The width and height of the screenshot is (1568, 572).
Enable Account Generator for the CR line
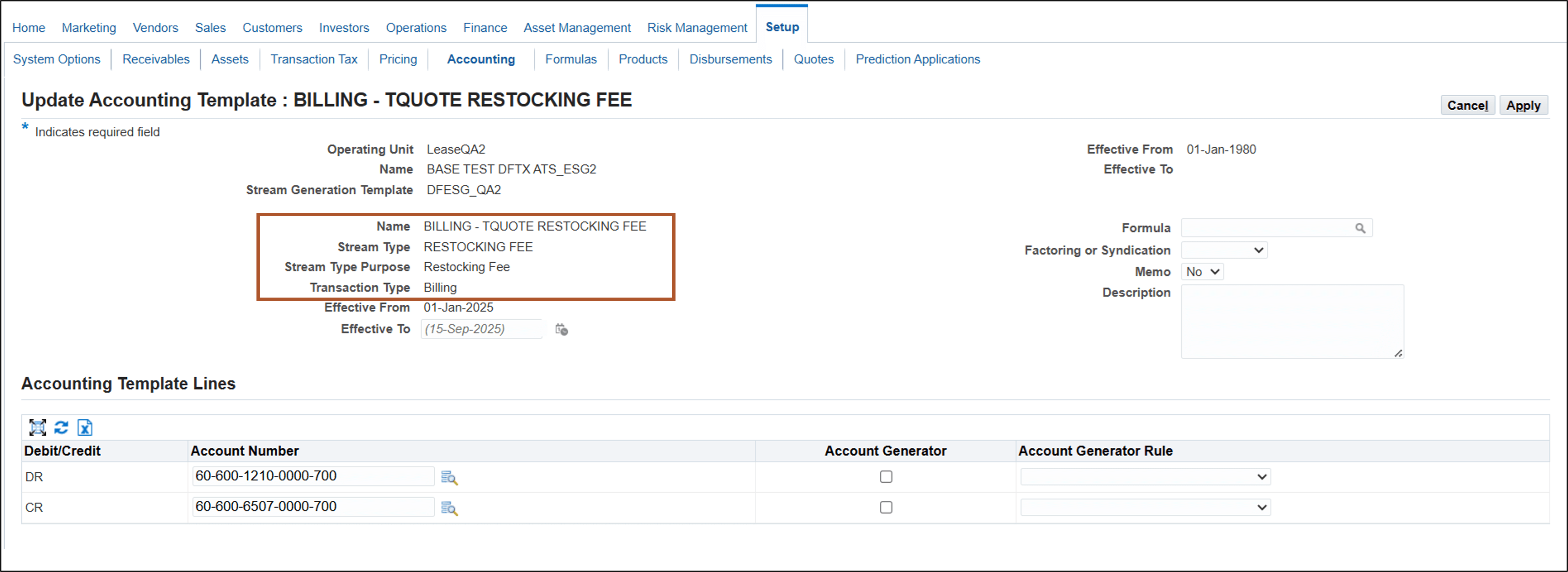886,507
